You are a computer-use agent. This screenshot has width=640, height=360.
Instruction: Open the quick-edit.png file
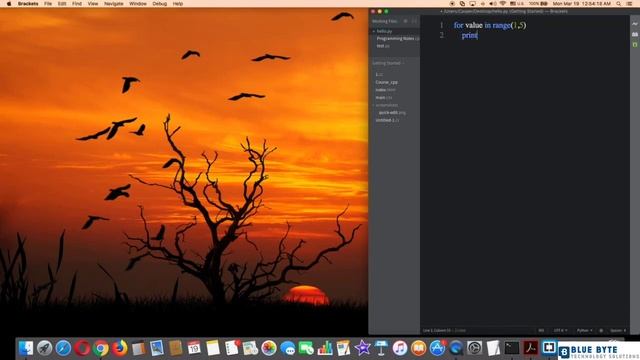[x=392, y=112]
